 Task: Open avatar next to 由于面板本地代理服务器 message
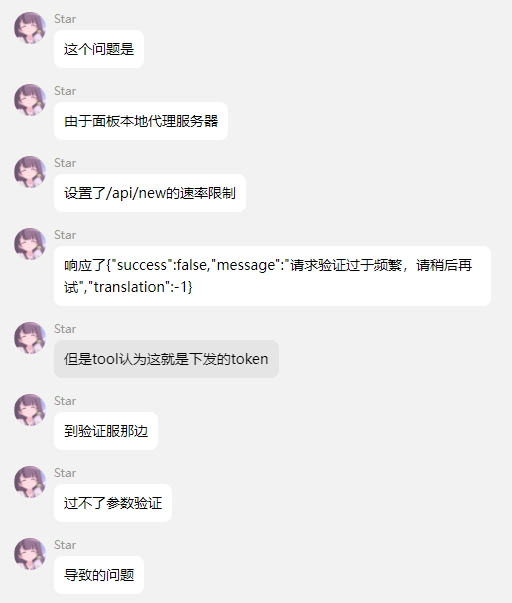point(30,100)
